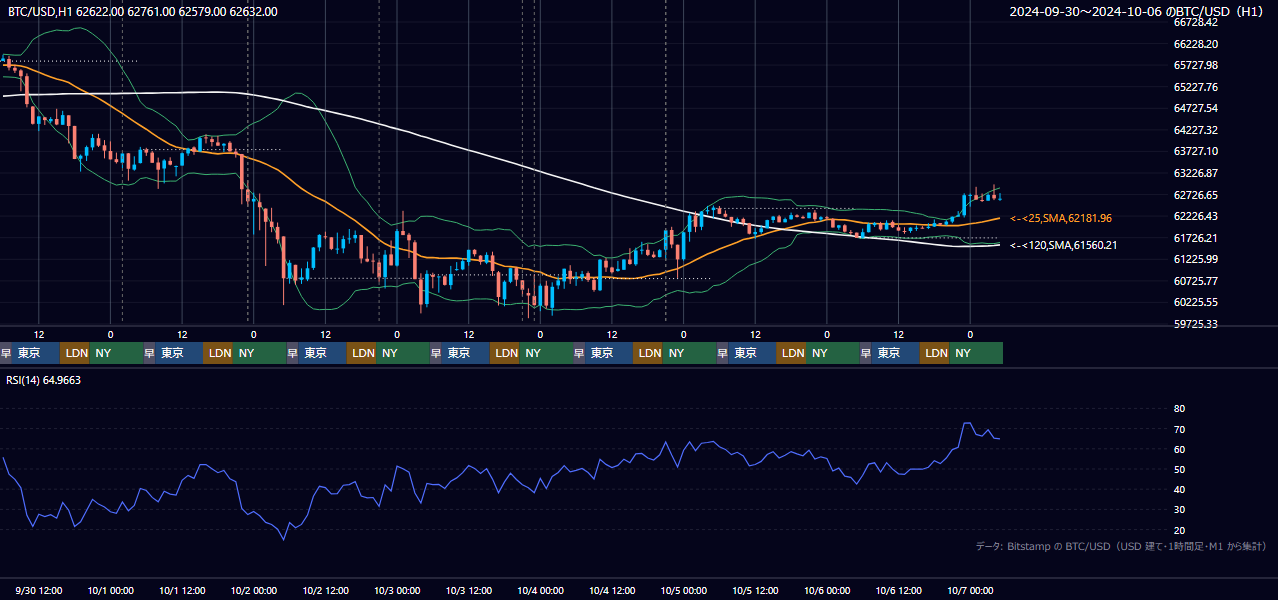This screenshot has width=1278, height=600.
Task: Click the RSI axis value 50
Action: coord(1179,469)
